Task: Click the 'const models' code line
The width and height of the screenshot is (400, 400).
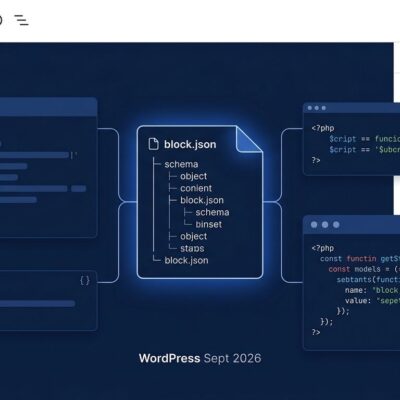Action: [364, 269]
